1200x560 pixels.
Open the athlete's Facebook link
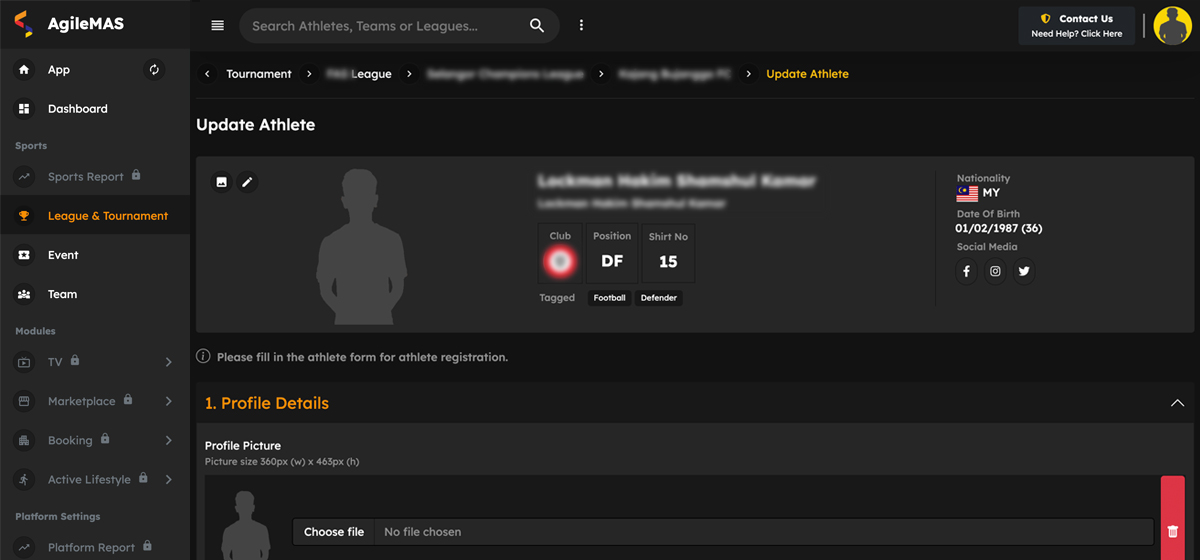pyautogui.click(x=966, y=271)
